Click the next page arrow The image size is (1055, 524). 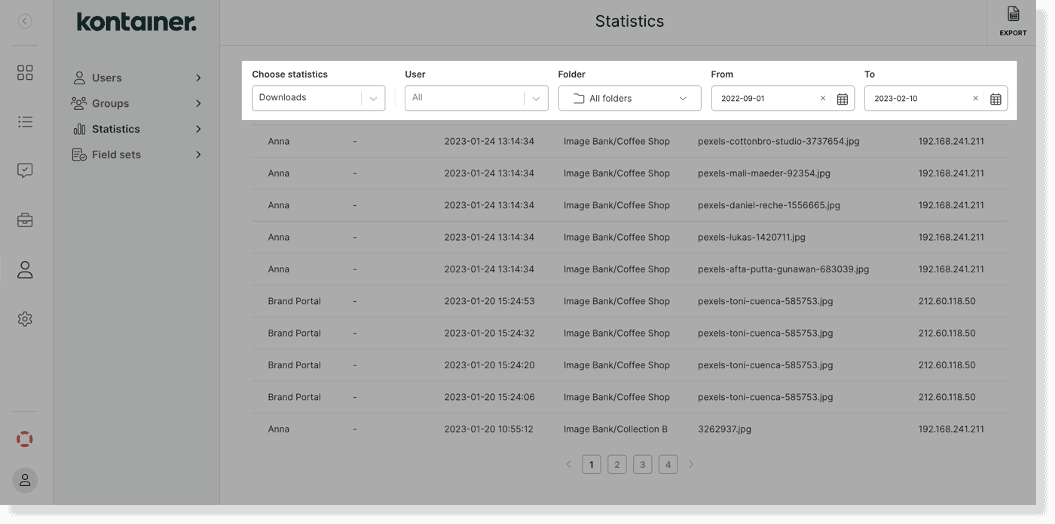[691, 464]
